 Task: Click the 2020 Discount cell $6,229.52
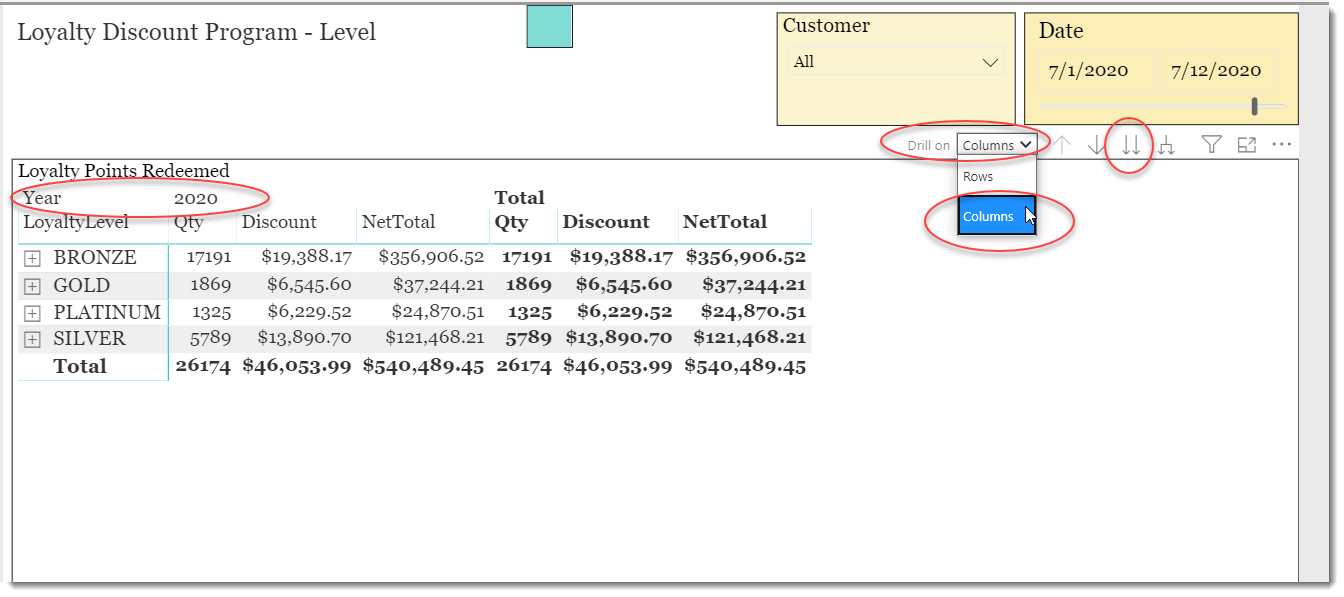(311, 312)
